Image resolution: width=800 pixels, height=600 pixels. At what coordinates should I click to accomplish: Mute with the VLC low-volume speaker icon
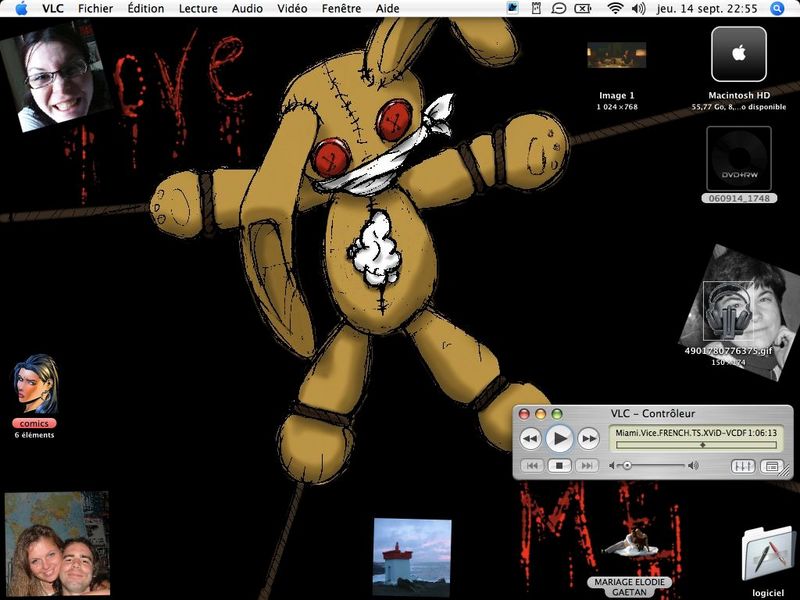point(612,465)
